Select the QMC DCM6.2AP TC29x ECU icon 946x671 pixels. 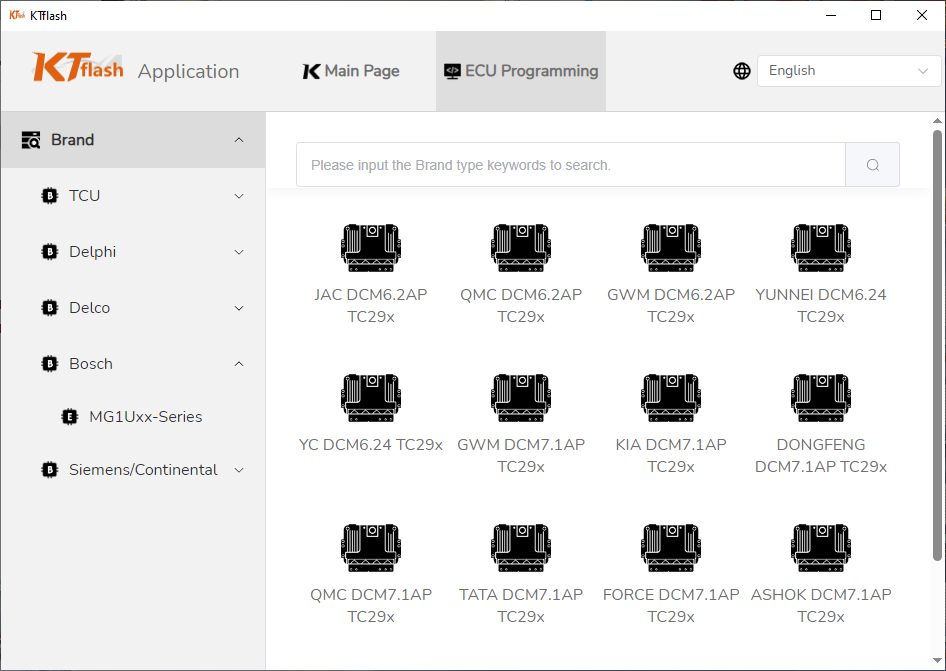(x=521, y=247)
